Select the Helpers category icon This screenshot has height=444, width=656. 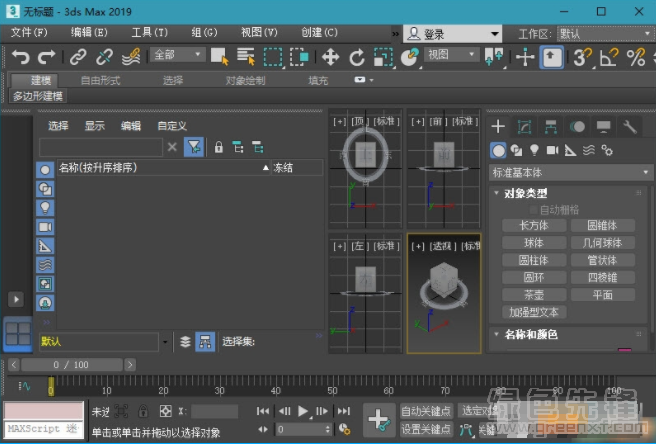(570, 150)
